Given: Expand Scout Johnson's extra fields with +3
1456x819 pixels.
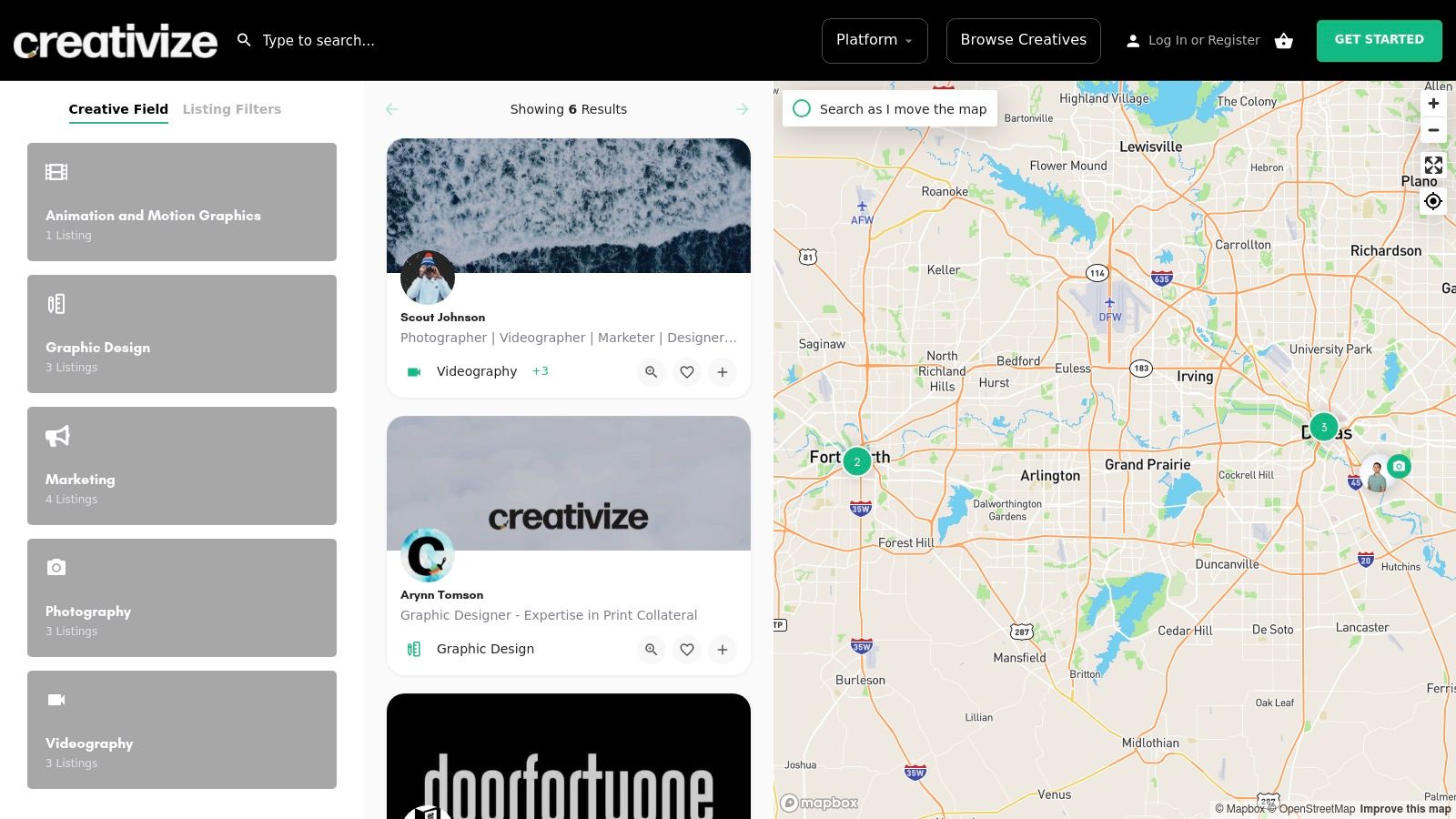Looking at the screenshot, I should (x=540, y=371).
